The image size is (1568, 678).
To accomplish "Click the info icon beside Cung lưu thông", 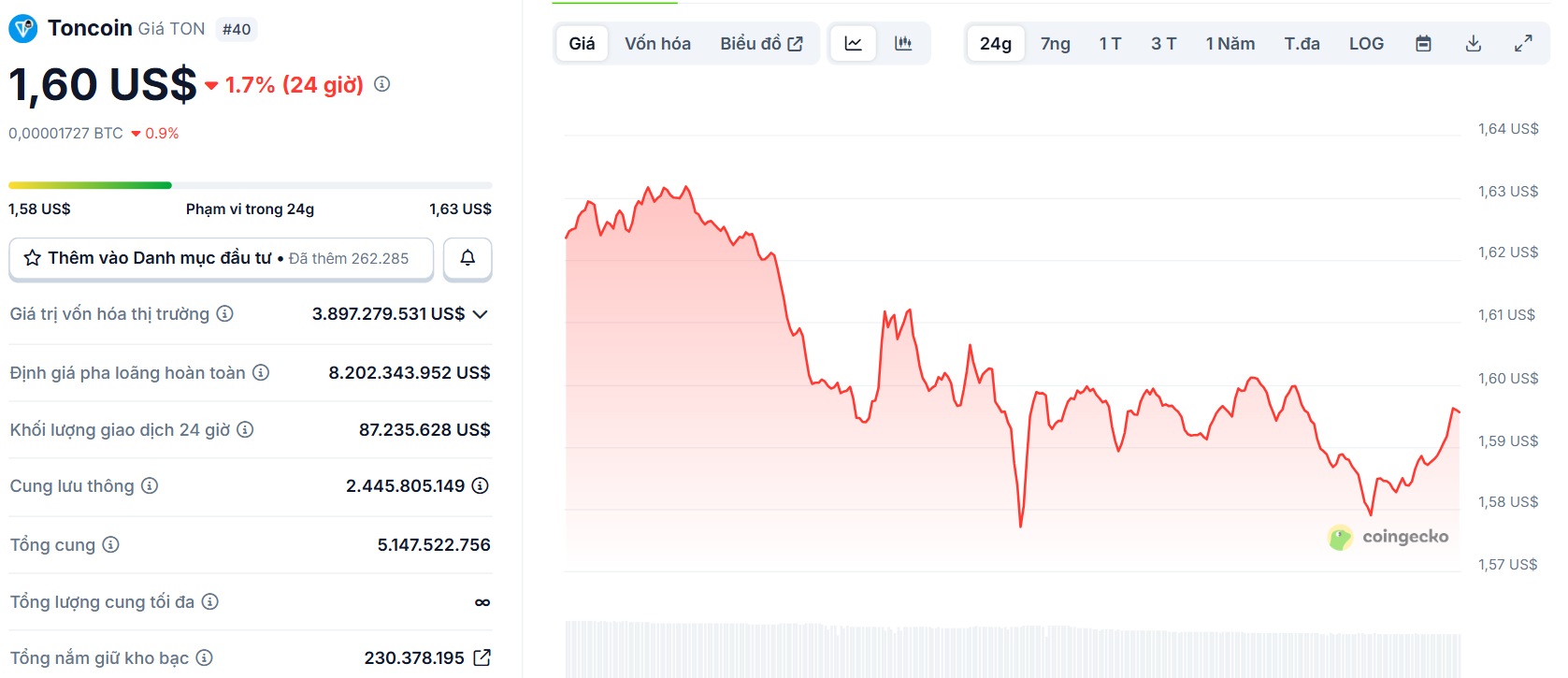I will [148, 485].
